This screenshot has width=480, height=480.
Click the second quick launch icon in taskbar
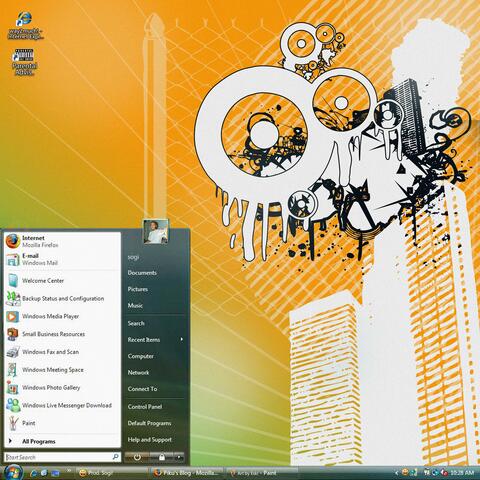click(x=44, y=473)
